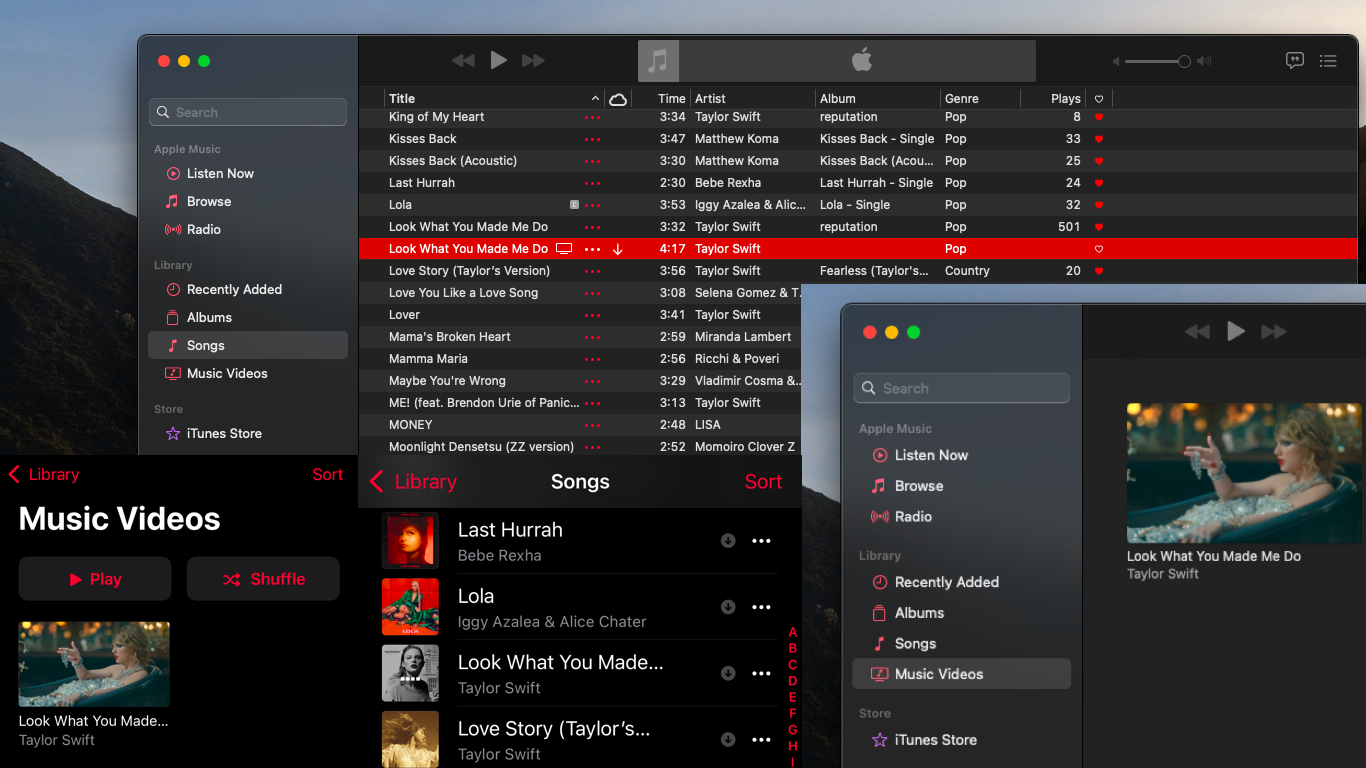
Task: Open Browse in the front window sidebar
Action: [x=919, y=486]
